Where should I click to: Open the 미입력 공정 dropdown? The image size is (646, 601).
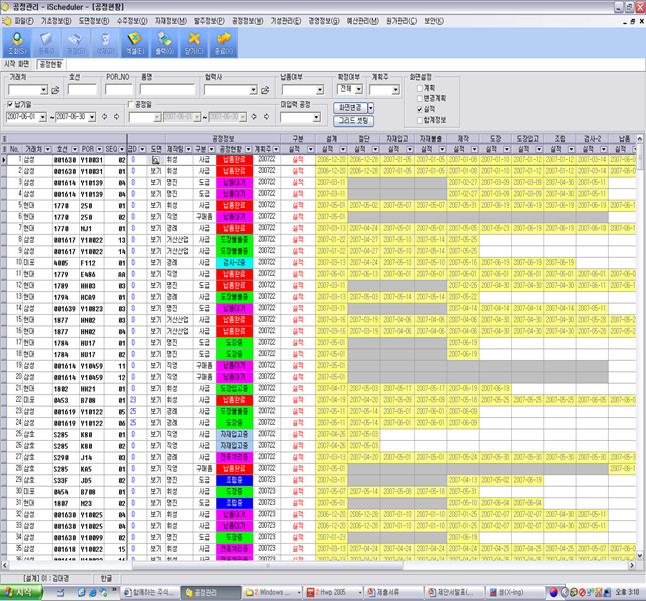[x=316, y=117]
